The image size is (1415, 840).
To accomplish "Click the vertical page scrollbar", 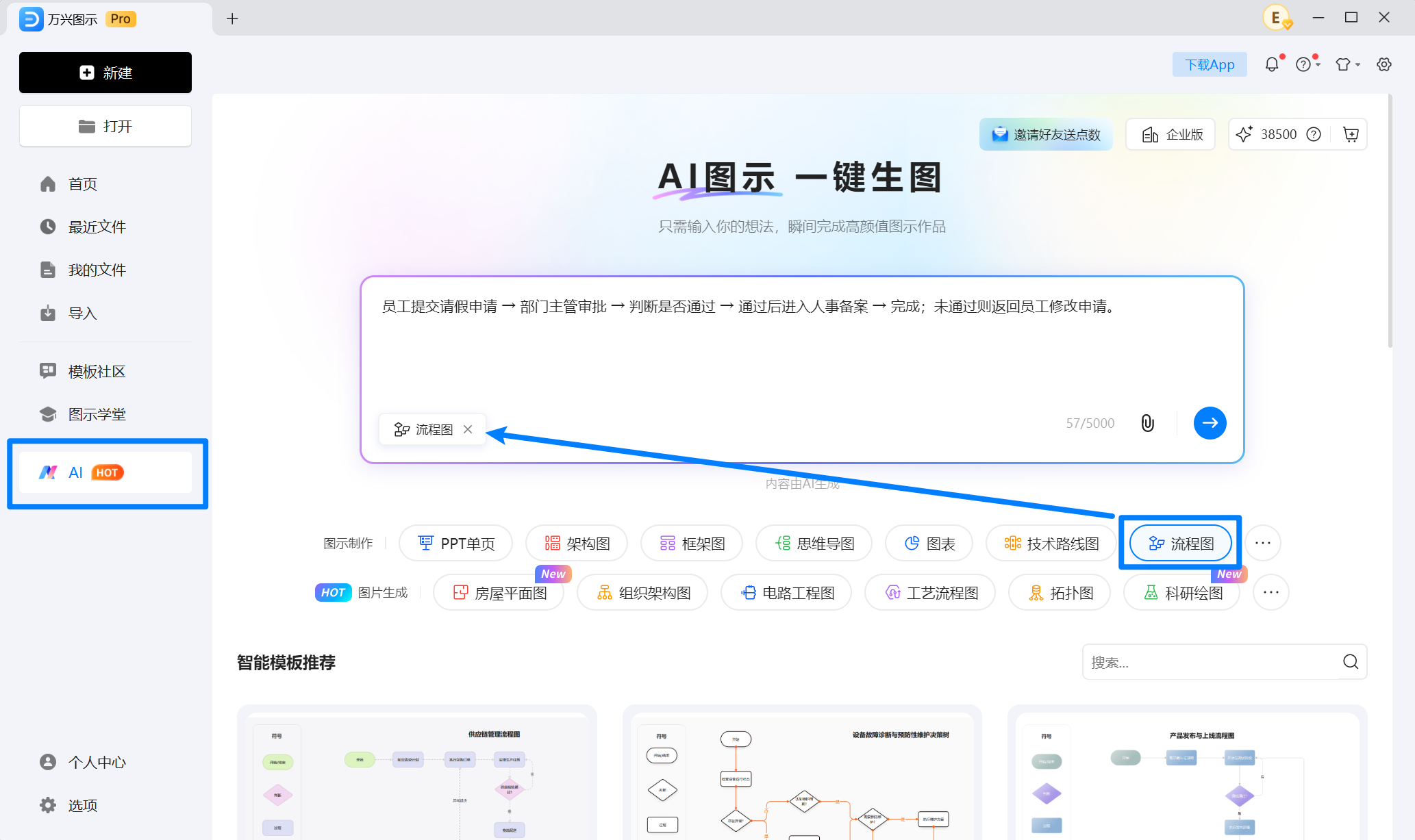I will 1390,222.
